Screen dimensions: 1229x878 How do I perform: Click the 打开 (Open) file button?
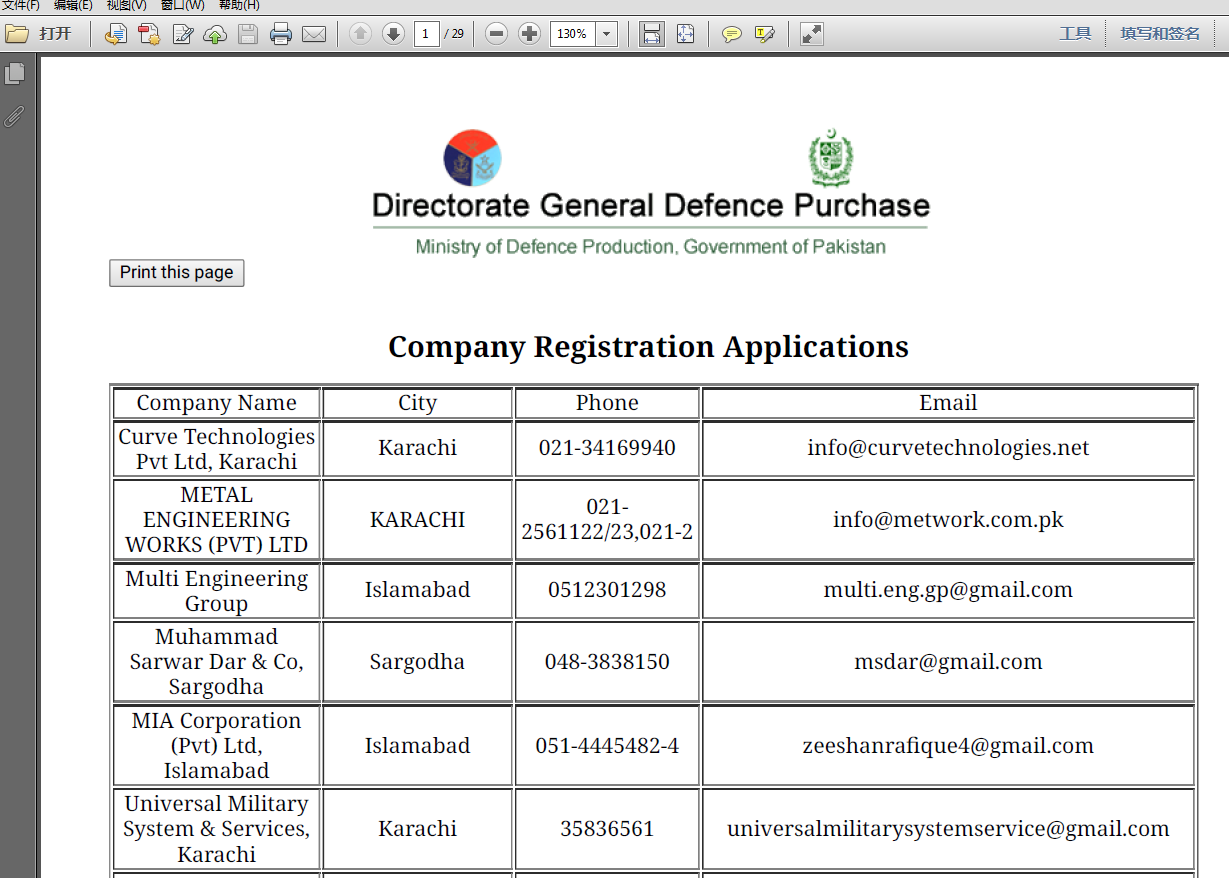[x=40, y=34]
